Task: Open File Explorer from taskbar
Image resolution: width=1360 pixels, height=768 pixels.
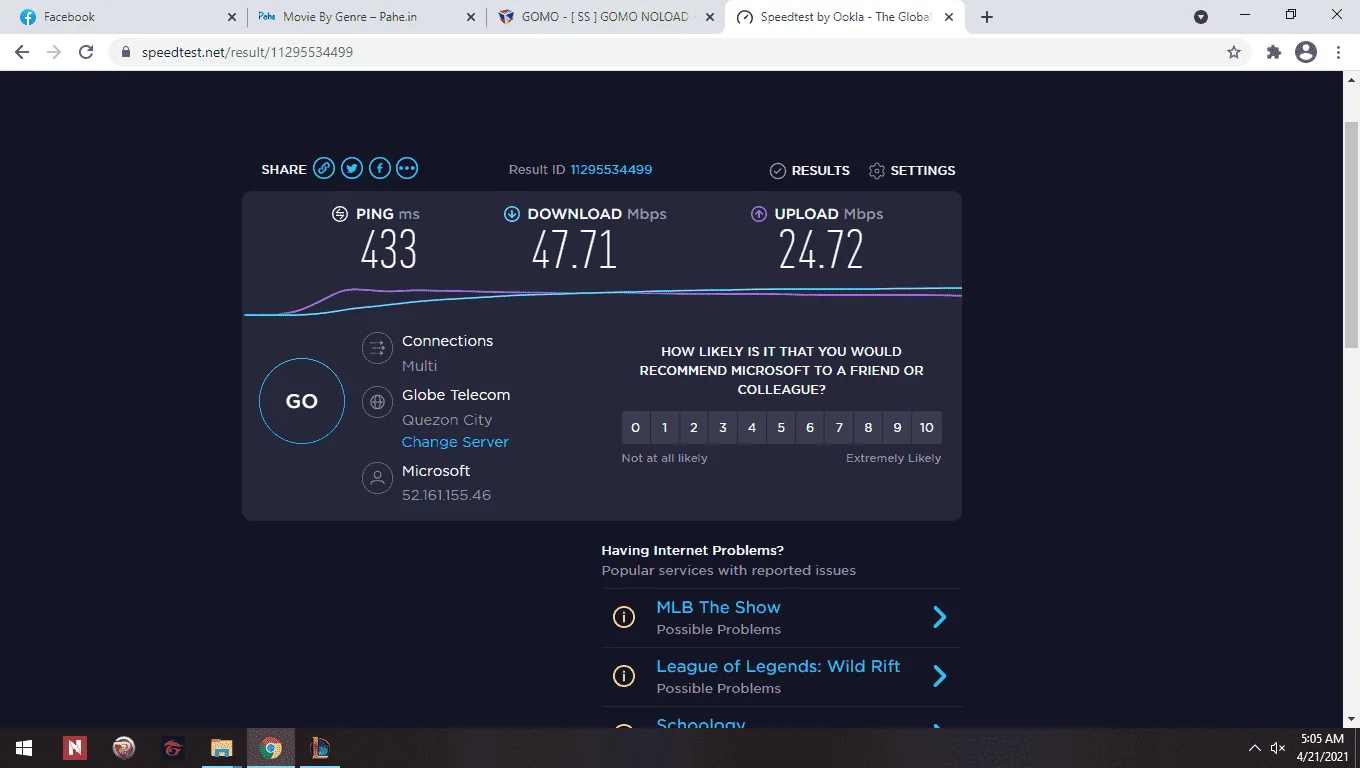Action: click(x=221, y=748)
